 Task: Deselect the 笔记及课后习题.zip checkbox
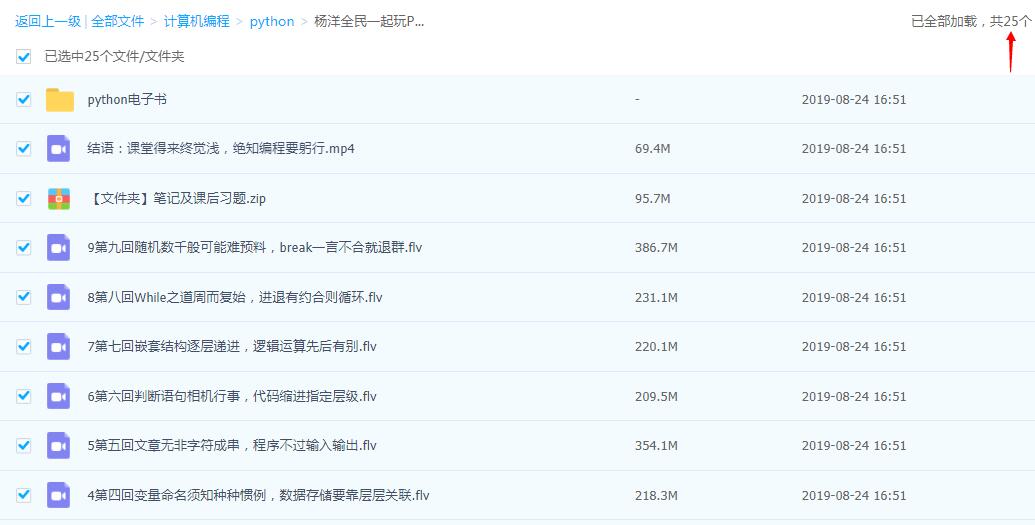point(24,198)
